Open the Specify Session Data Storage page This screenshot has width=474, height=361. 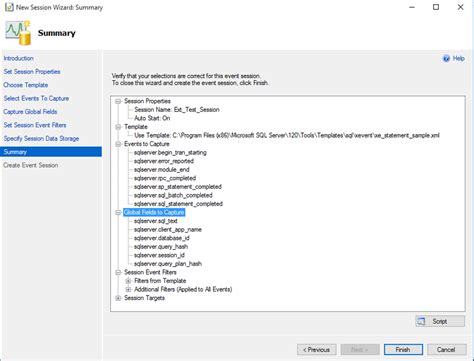[41, 138]
